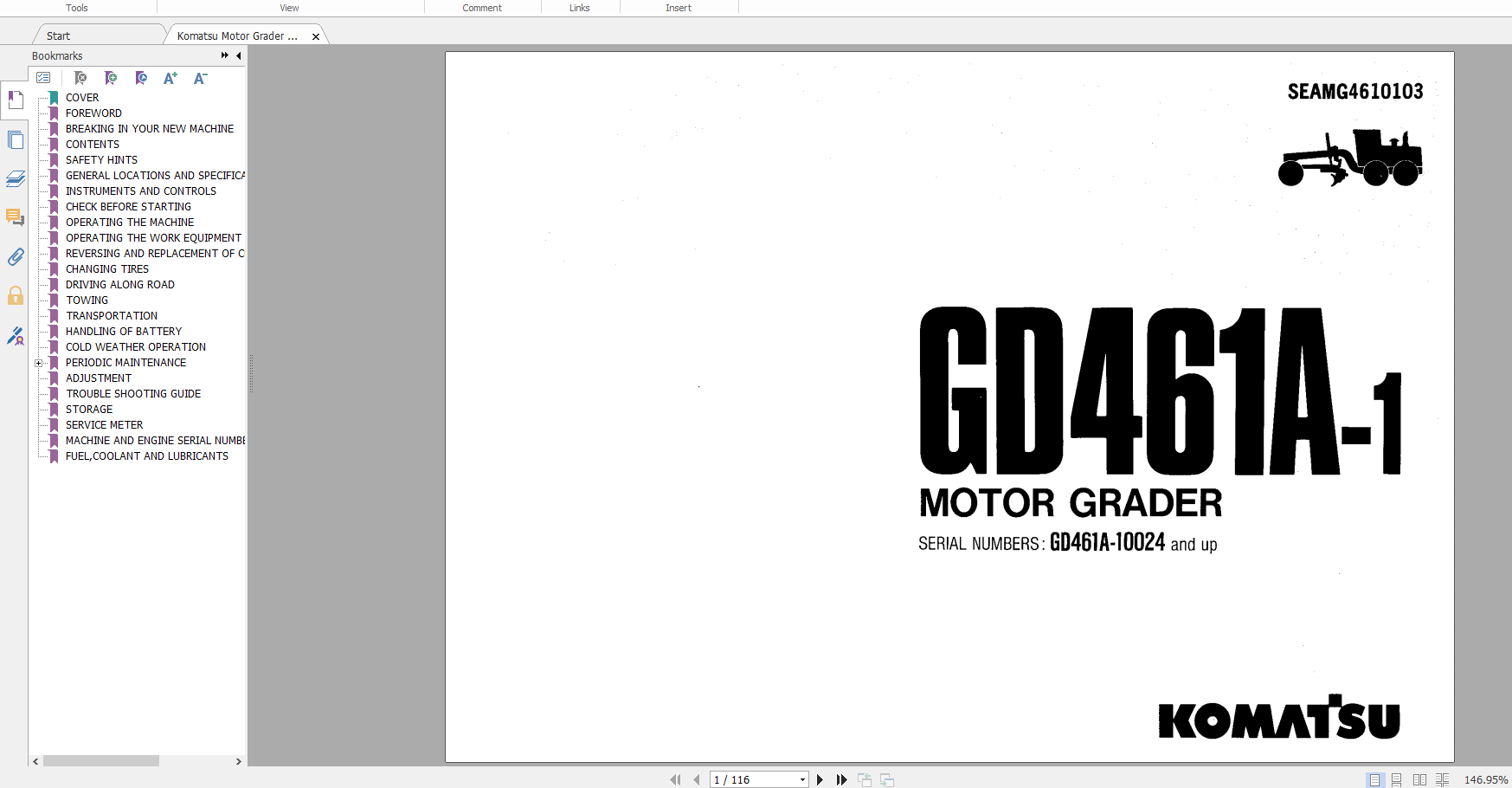Switch to the Start tab

coord(58,36)
